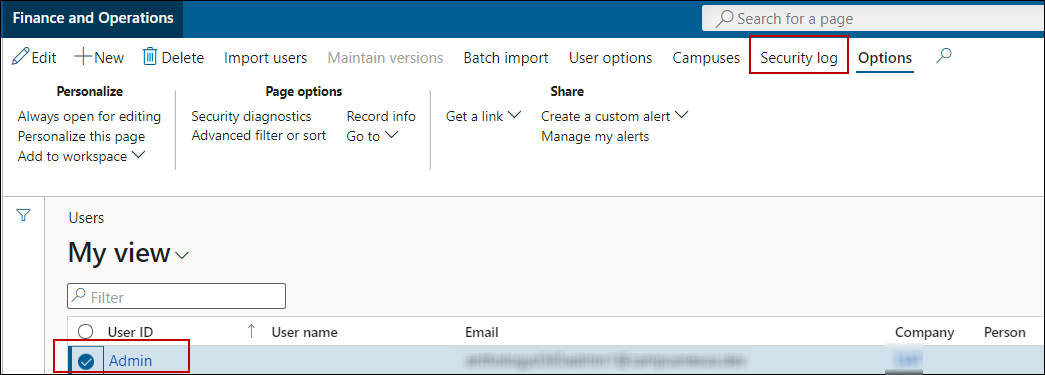Open Security diagnostics

tap(251, 117)
